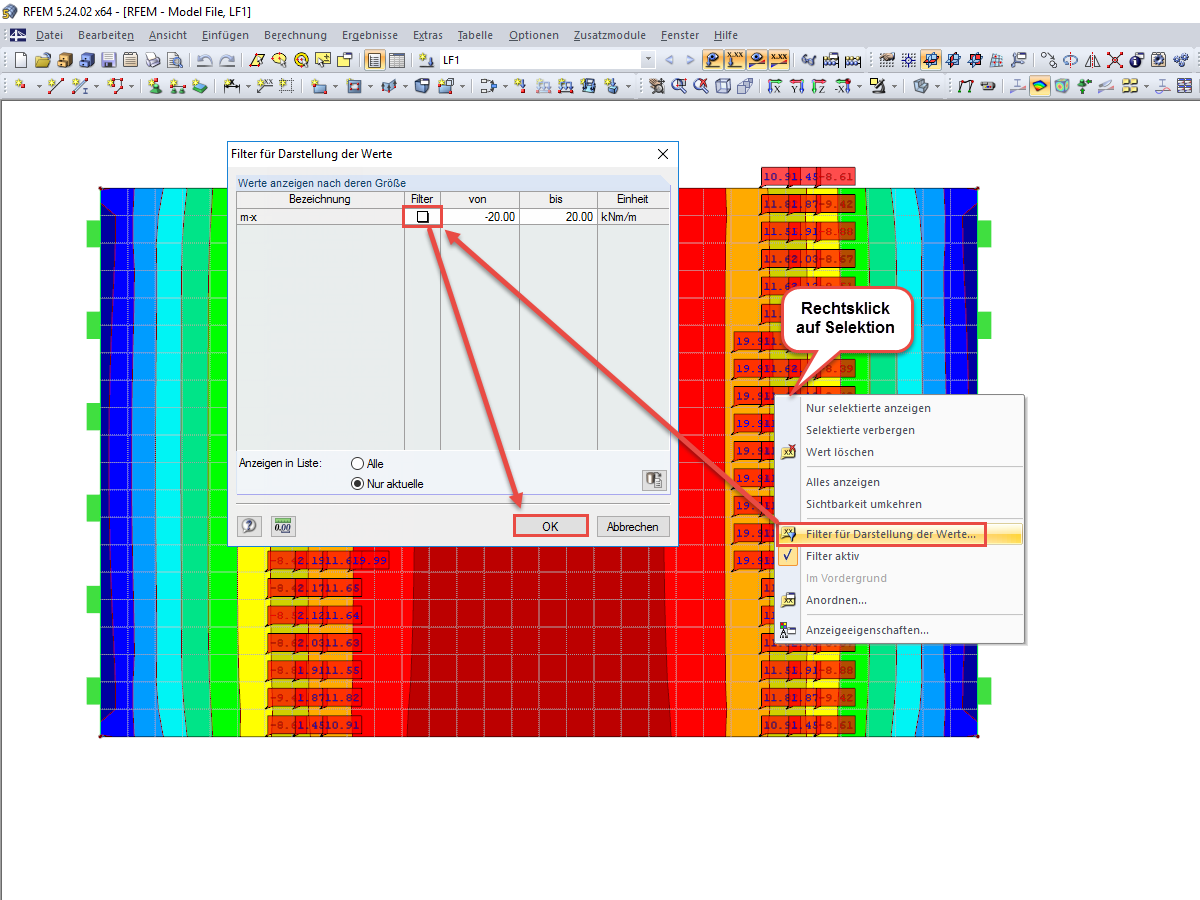Click the view in X direction icon
1200x900 pixels.
click(774, 86)
